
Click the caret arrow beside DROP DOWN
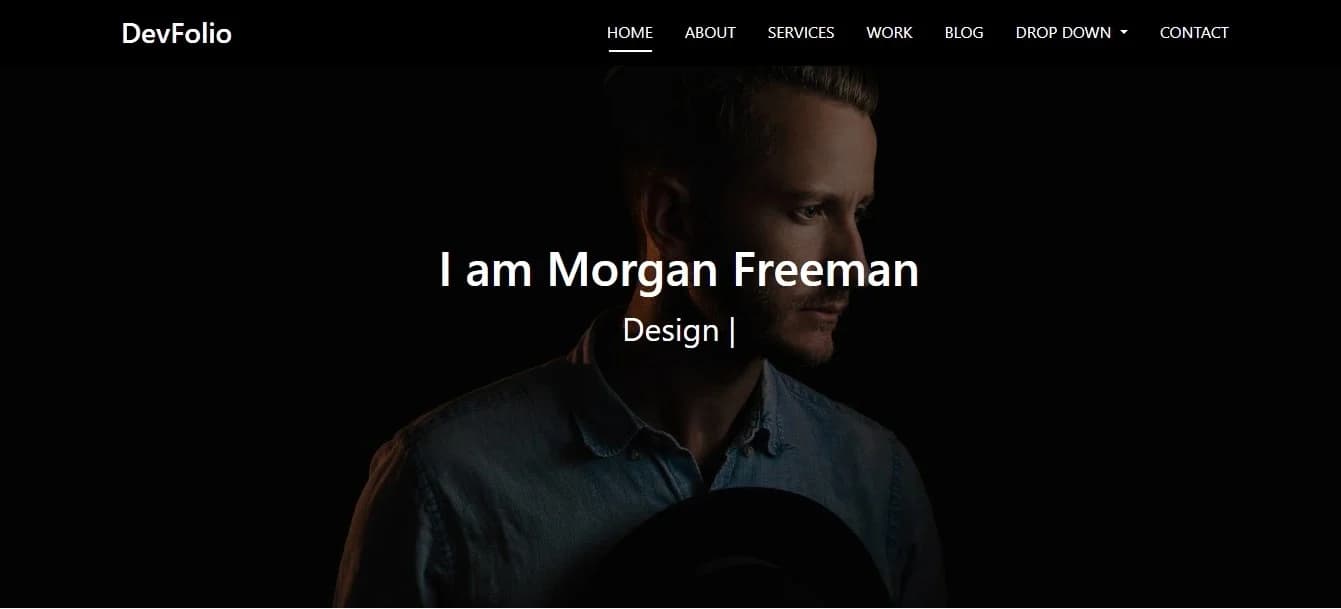click(x=1124, y=33)
